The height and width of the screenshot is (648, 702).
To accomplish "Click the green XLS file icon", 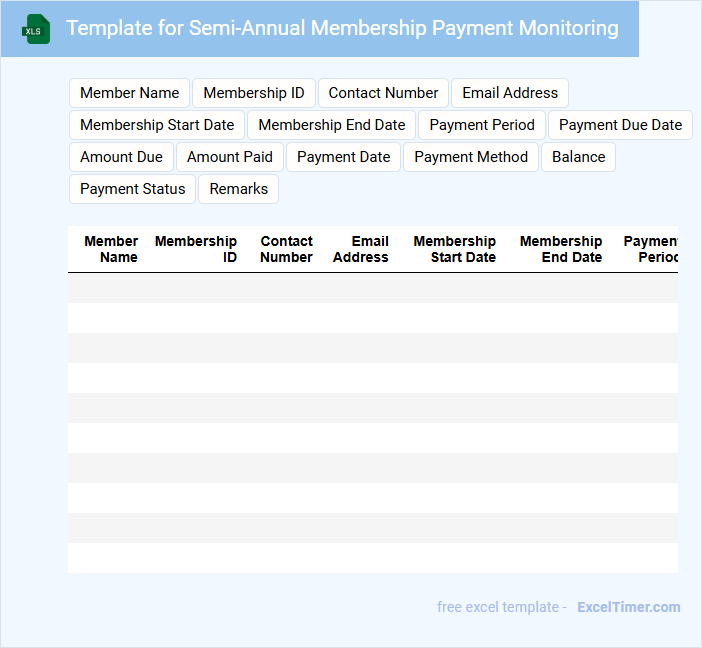I will (x=36, y=29).
